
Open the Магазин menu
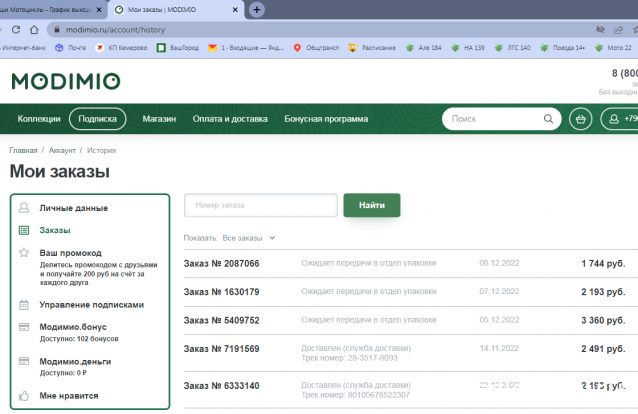click(x=159, y=119)
